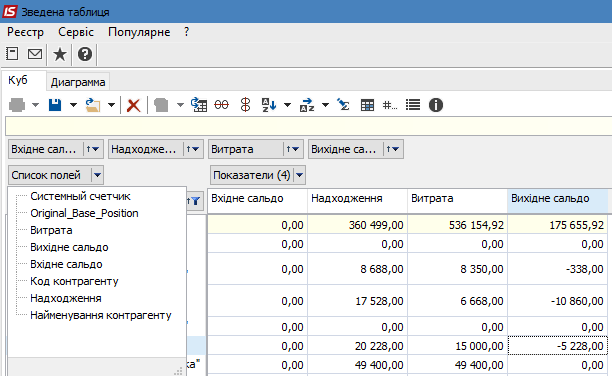Screen dimensions: 612x376
Task: Click the envelope mail icon
Action: point(35,54)
